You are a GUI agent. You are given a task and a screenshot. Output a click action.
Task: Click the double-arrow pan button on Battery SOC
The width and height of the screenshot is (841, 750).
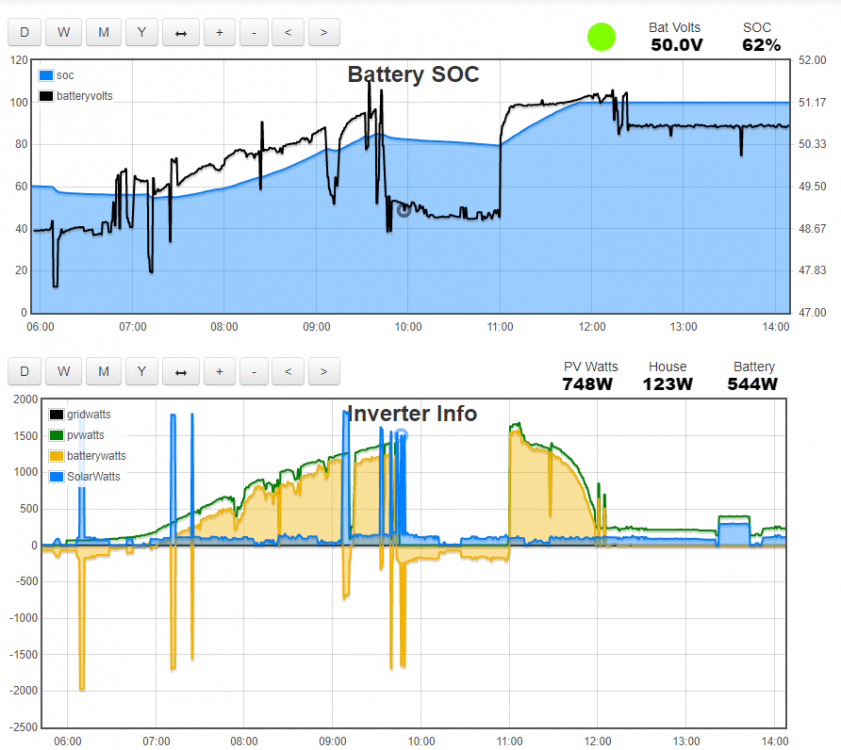pyautogui.click(x=181, y=32)
